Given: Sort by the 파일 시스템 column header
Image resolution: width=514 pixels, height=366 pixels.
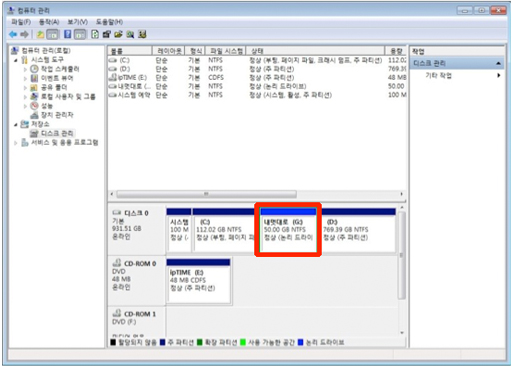Looking at the screenshot, I should tap(225, 51).
